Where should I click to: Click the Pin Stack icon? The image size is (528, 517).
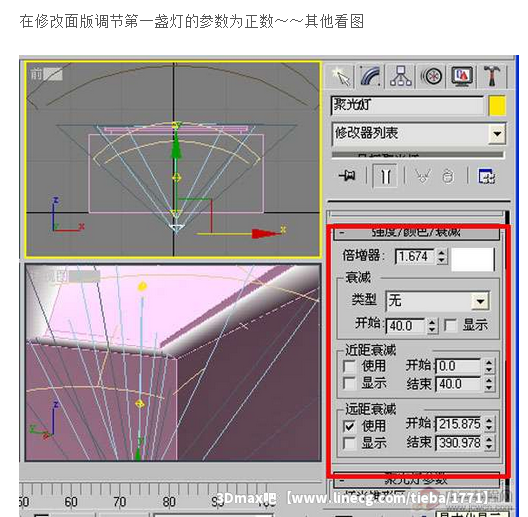(347, 175)
